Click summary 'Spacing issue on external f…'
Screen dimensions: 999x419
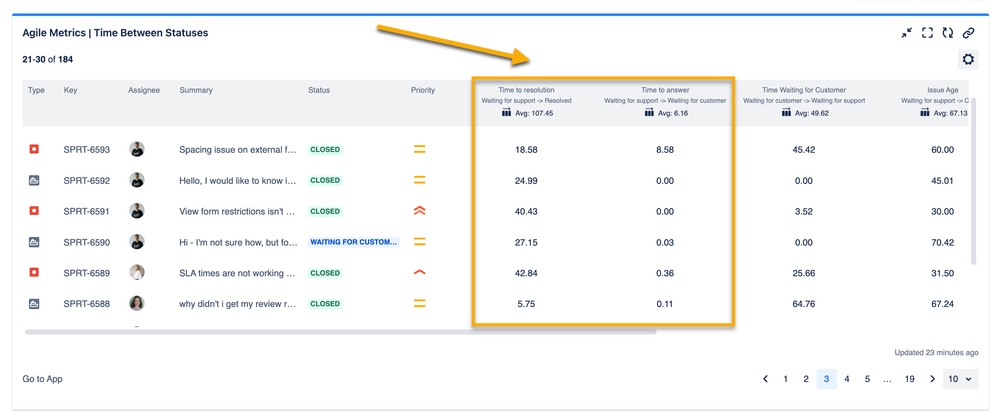(238, 150)
